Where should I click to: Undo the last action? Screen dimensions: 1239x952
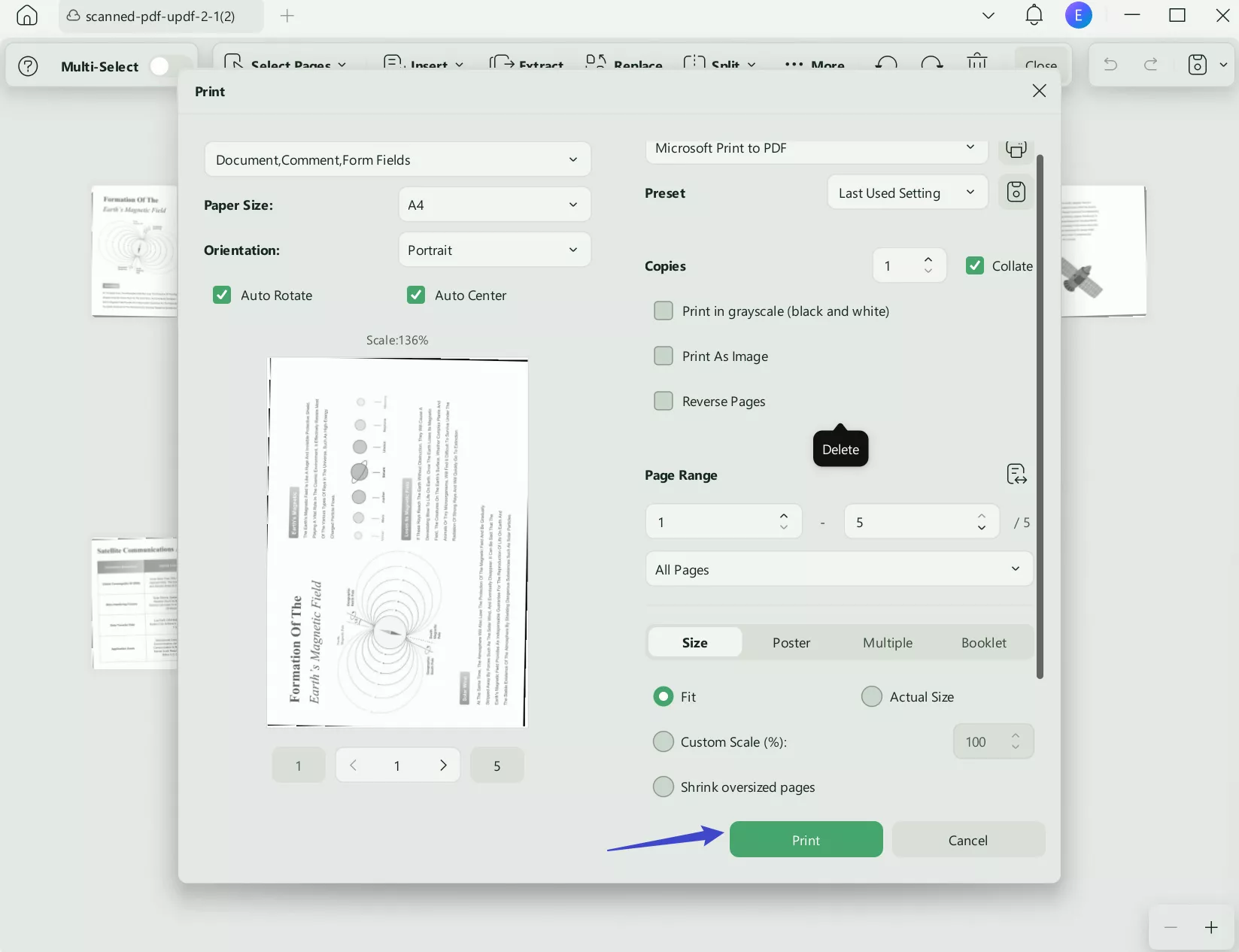pyautogui.click(x=1110, y=65)
